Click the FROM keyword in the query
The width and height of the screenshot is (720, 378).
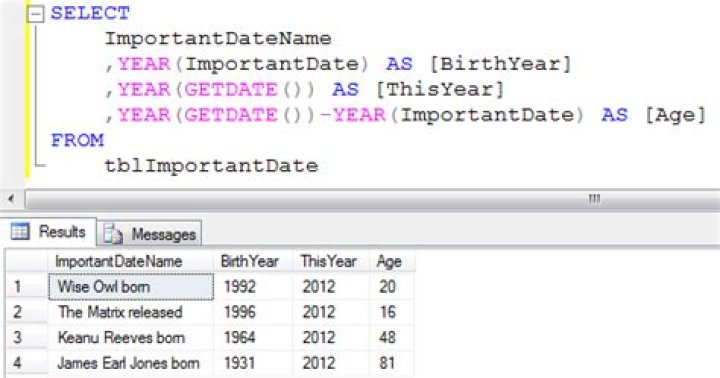coord(78,140)
